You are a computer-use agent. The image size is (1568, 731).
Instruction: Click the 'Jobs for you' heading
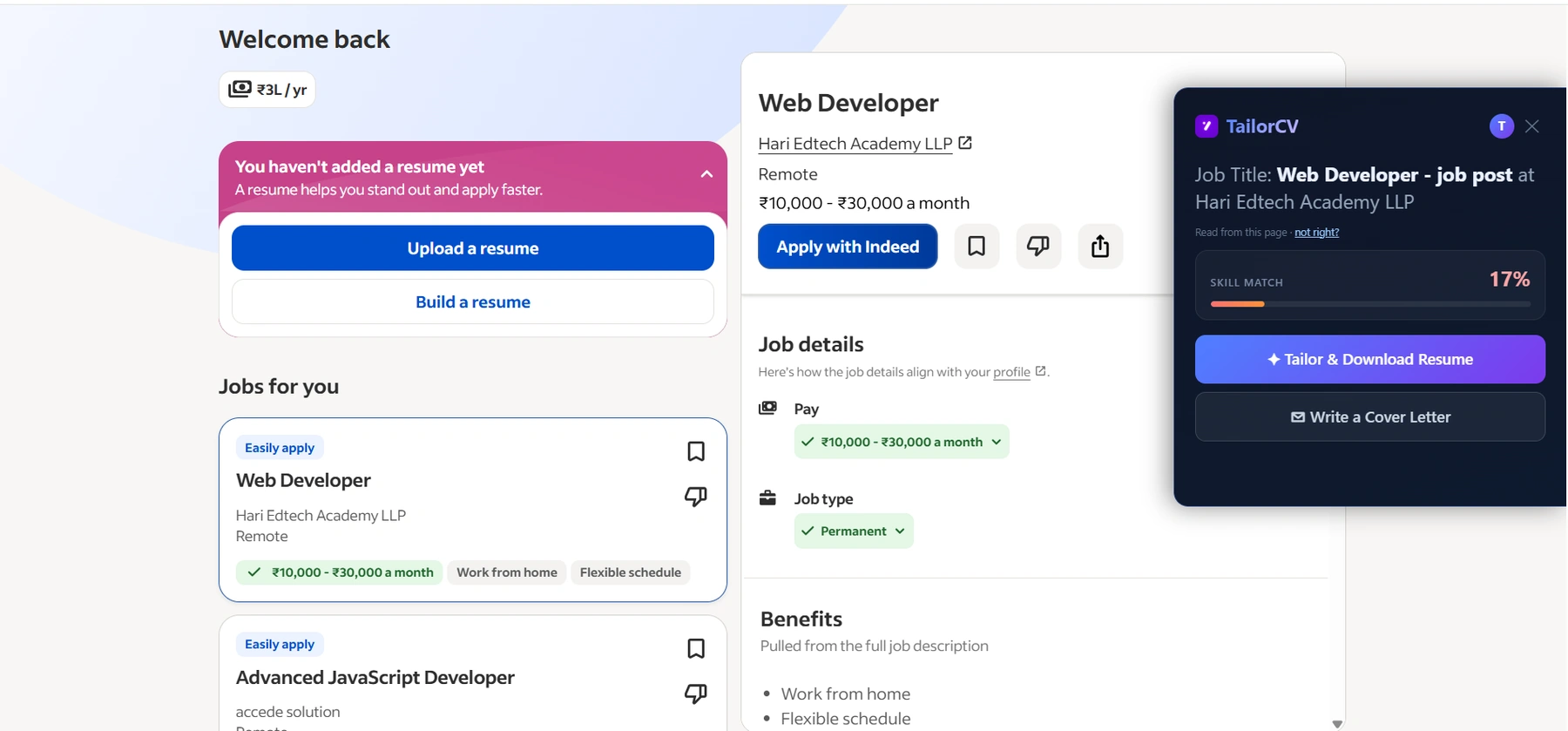pyautogui.click(x=279, y=386)
